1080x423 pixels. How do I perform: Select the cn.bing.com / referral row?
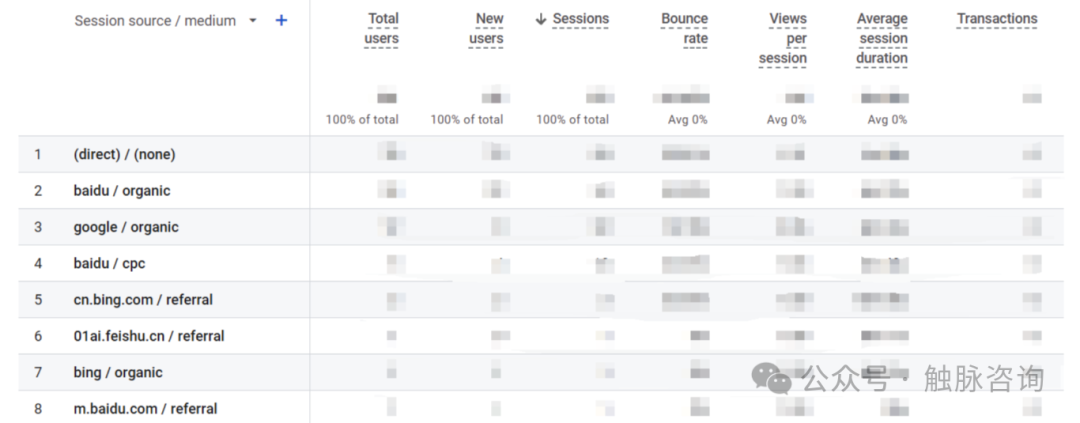[143, 299]
